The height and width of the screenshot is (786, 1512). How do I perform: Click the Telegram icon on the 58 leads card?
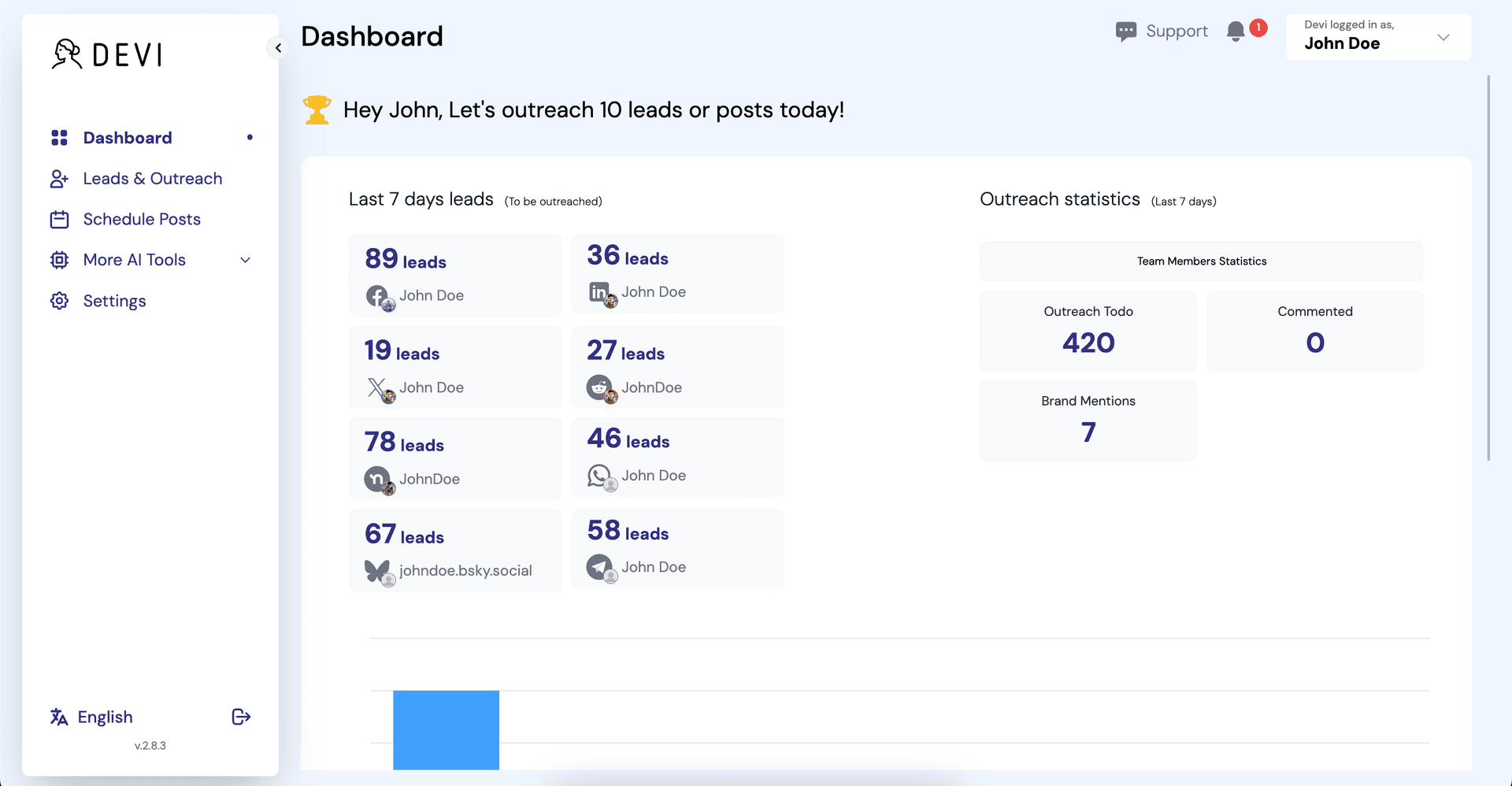point(600,567)
